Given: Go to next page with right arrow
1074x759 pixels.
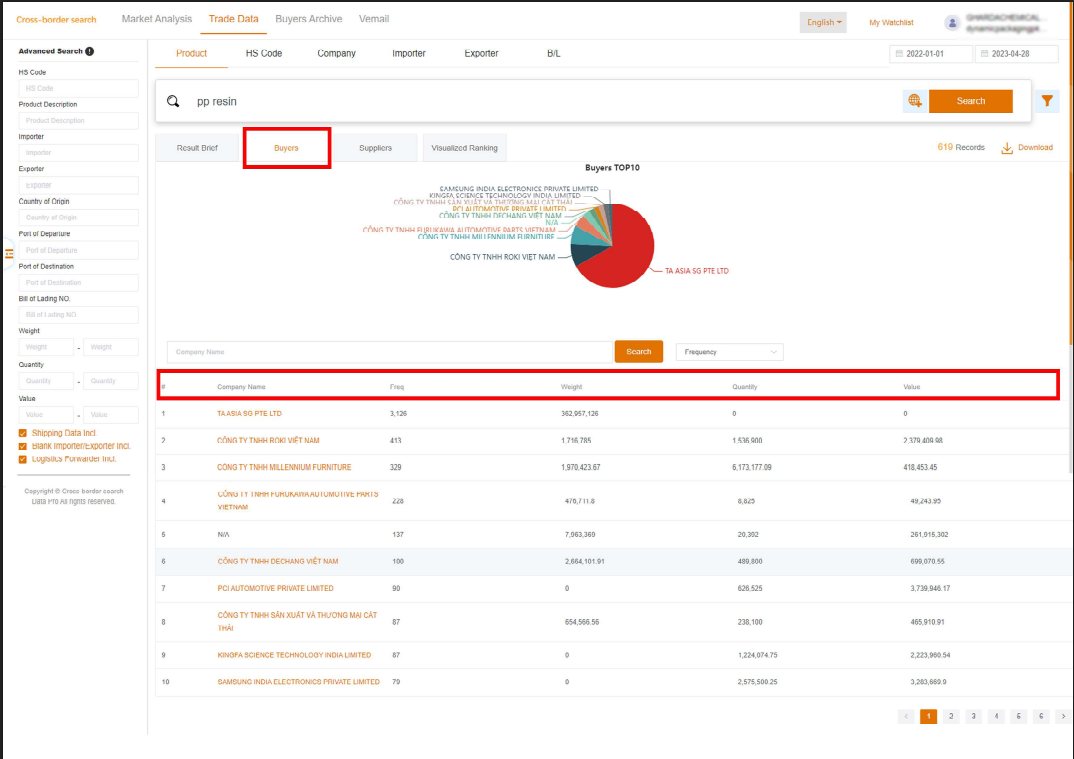Looking at the screenshot, I should tap(1062, 716).
